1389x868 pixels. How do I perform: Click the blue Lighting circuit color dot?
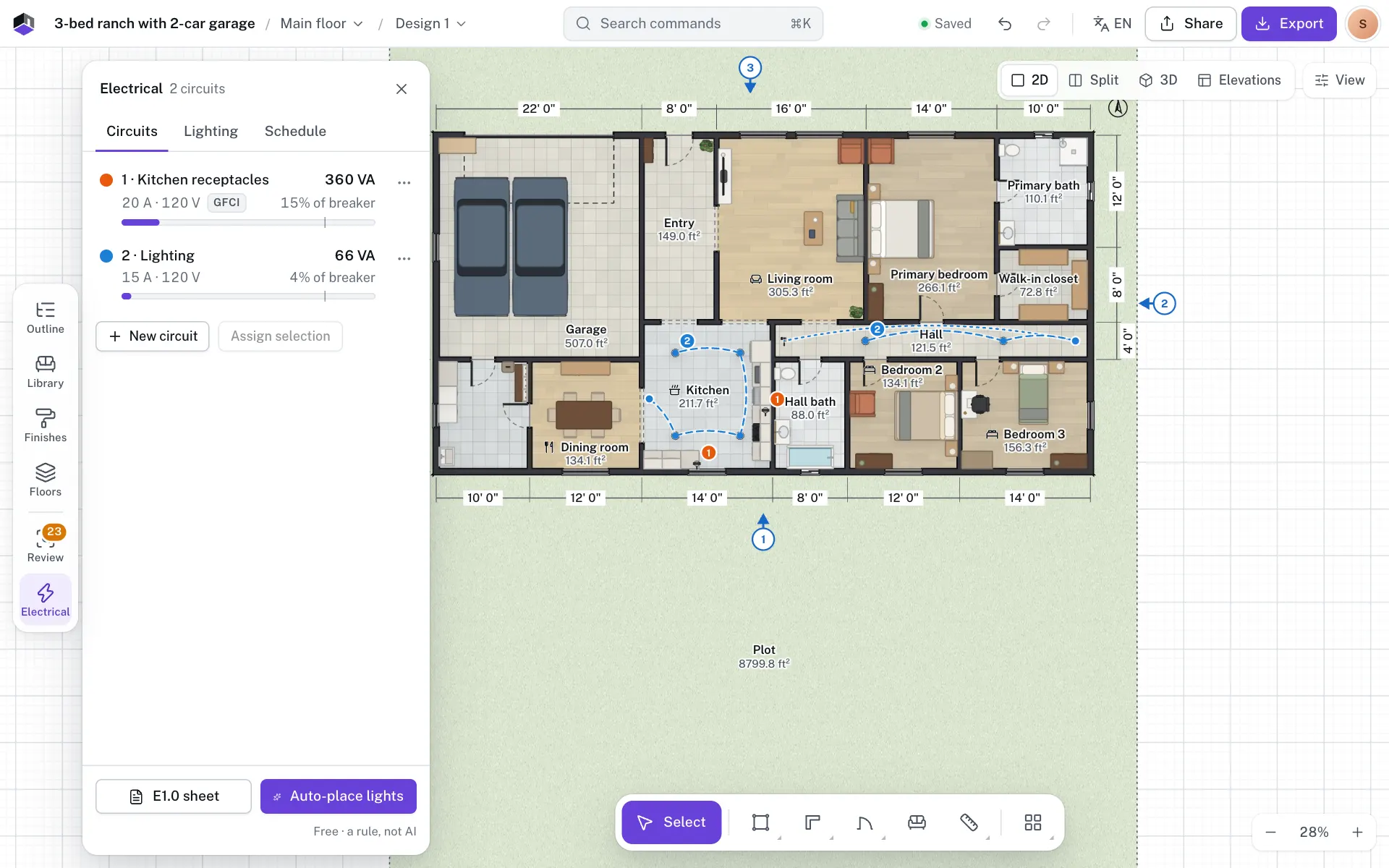[x=106, y=256]
